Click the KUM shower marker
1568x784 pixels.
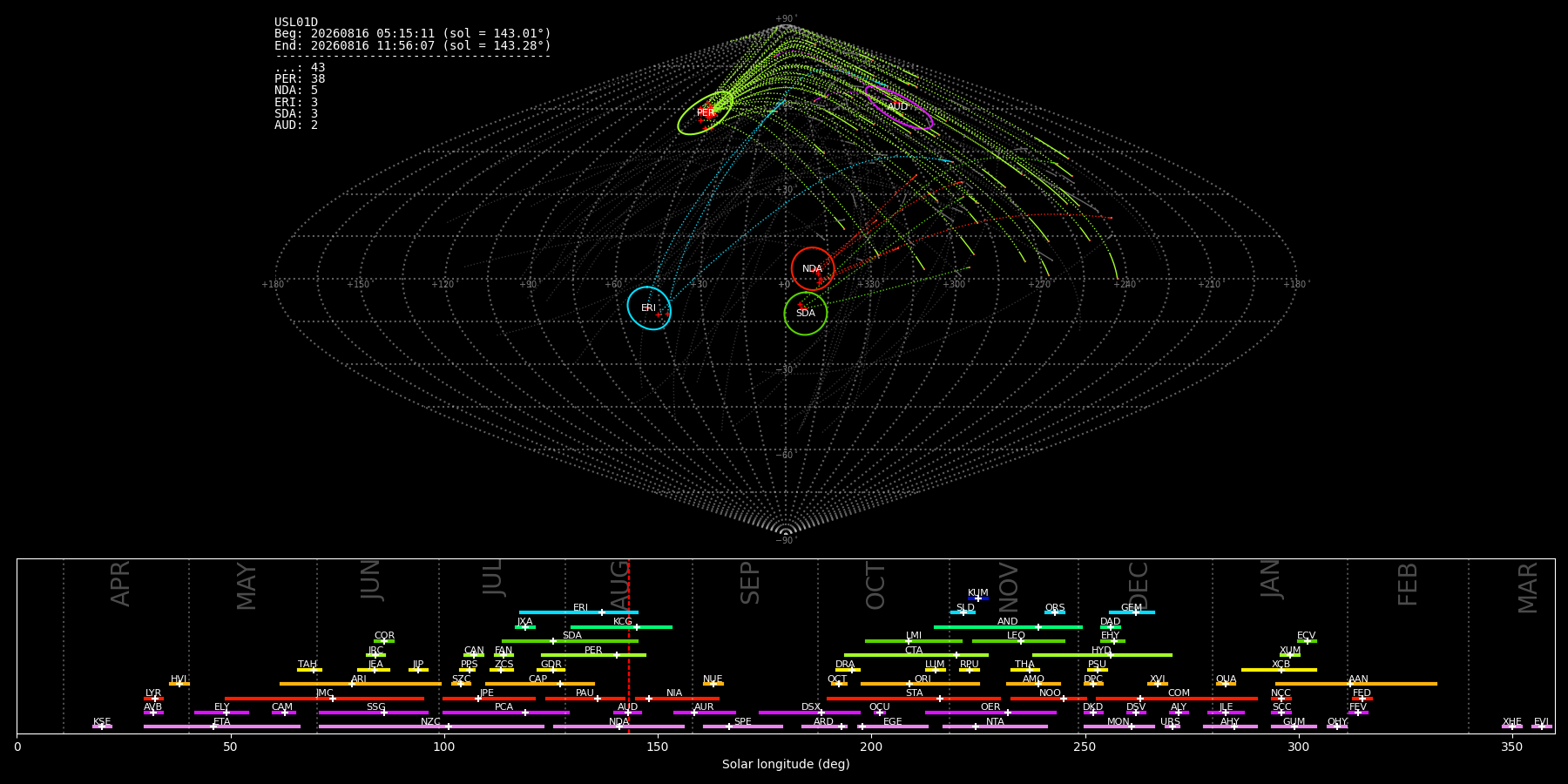point(978,598)
